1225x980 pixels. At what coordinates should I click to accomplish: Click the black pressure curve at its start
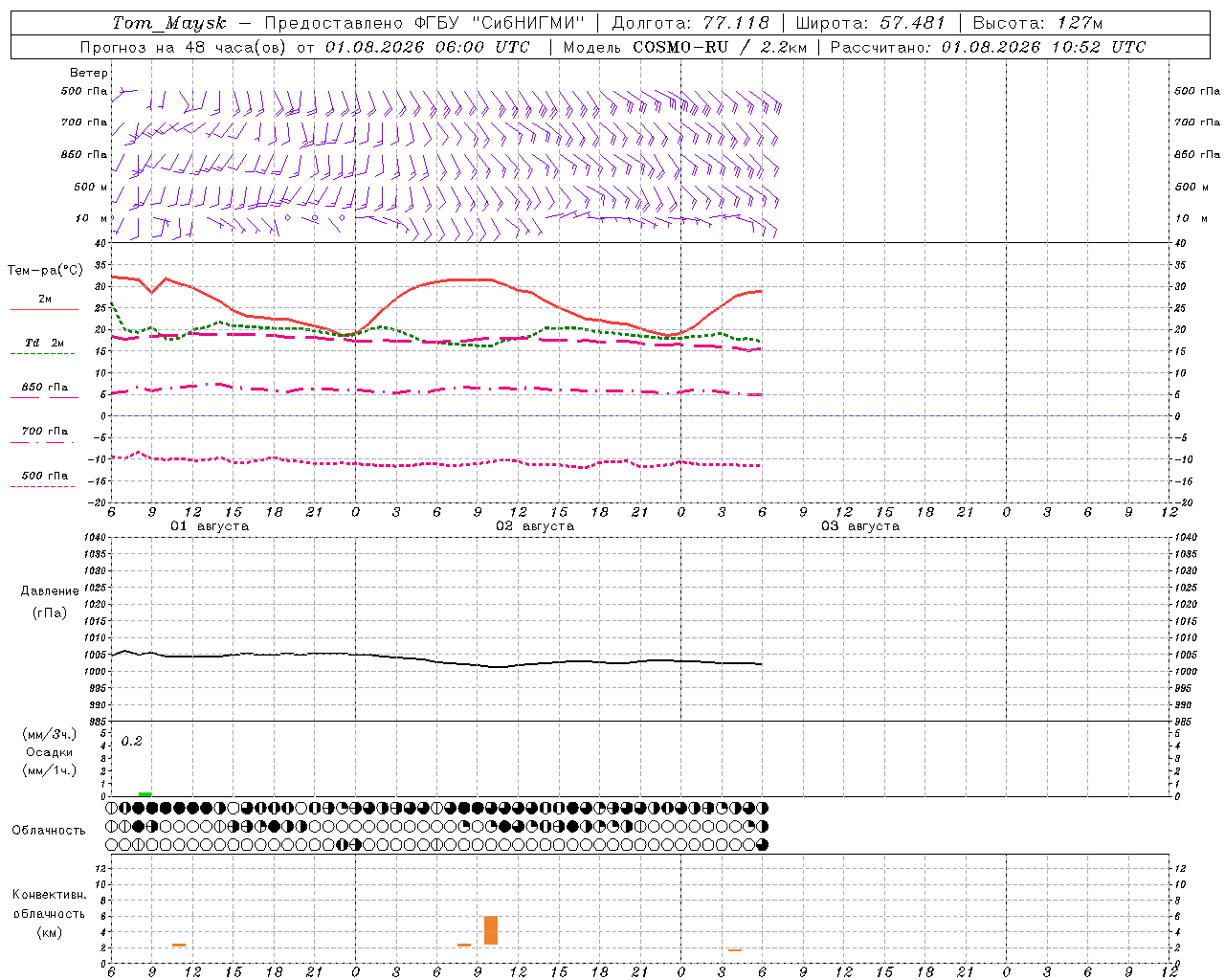coord(113,655)
